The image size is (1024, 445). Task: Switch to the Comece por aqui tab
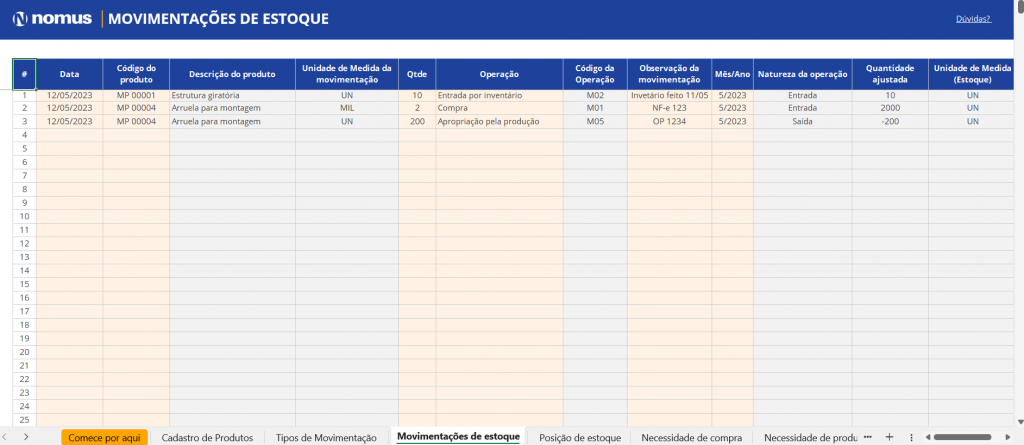click(x=104, y=437)
